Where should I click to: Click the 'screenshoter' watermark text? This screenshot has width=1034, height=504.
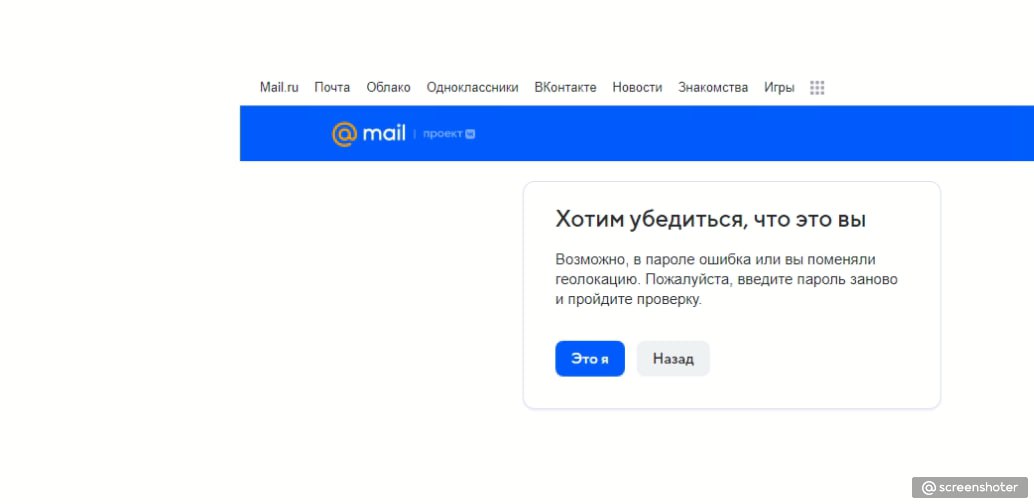(x=979, y=488)
